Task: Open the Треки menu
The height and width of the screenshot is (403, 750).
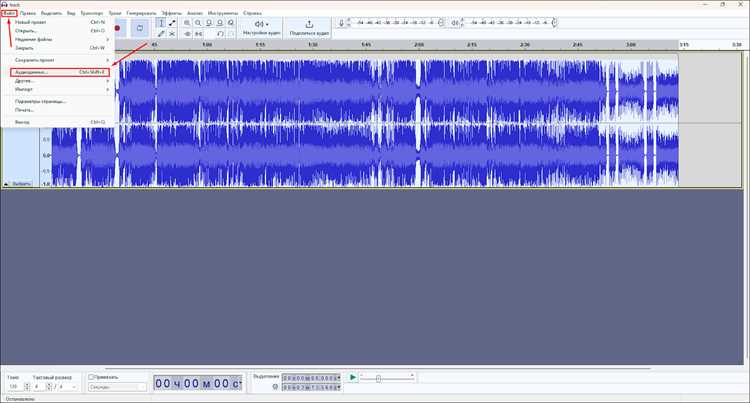Action: point(115,13)
